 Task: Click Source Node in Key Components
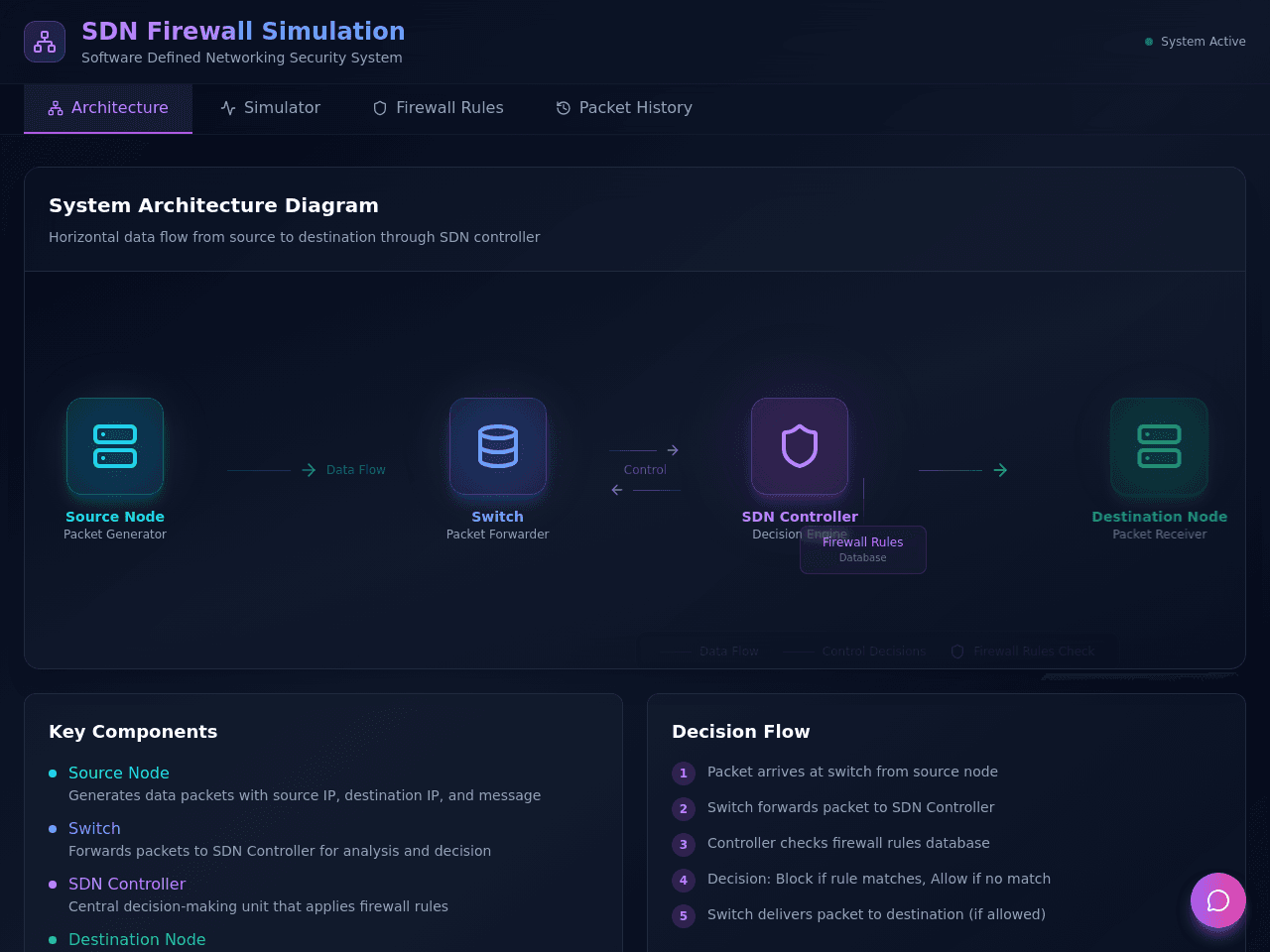119,773
